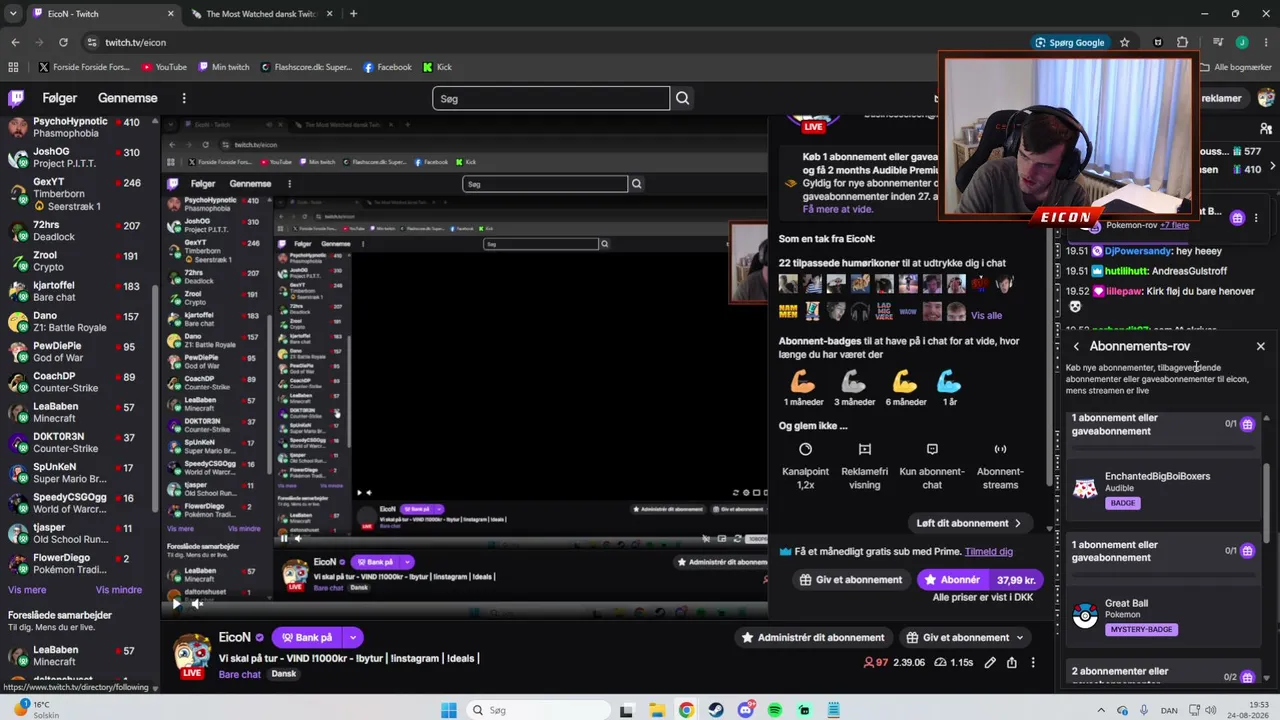
Task: Open the Gennemse tab
Action: pos(128,98)
